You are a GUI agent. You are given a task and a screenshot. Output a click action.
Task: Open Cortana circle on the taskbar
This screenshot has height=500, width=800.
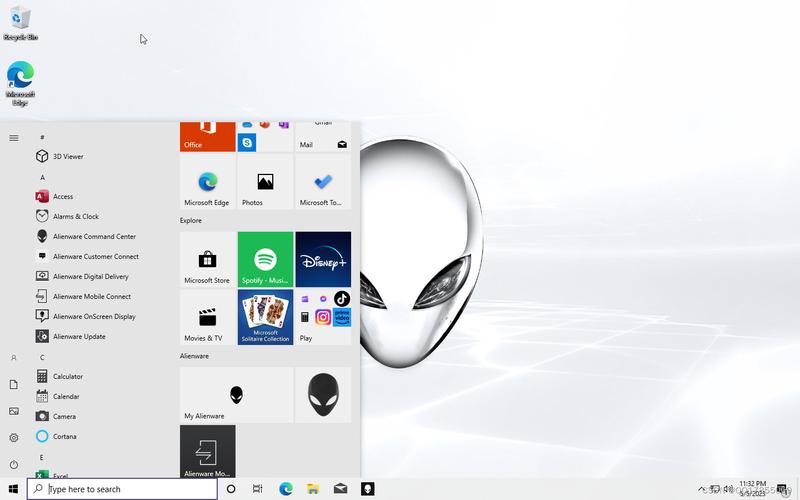231,489
